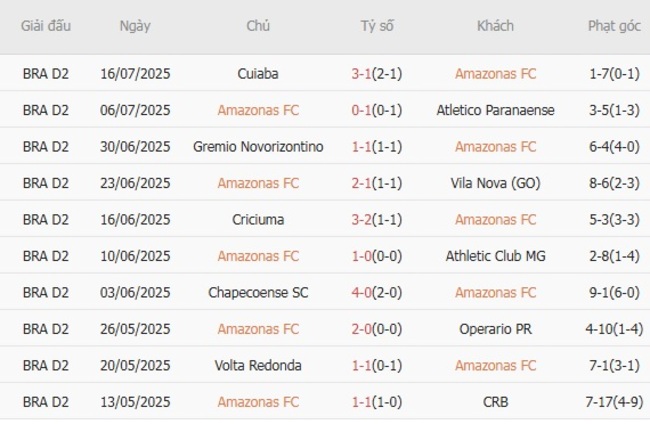Open the Athletic Club MG team page
Image resolution: width=650 pixels, height=424 pixels.
[x=495, y=256]
